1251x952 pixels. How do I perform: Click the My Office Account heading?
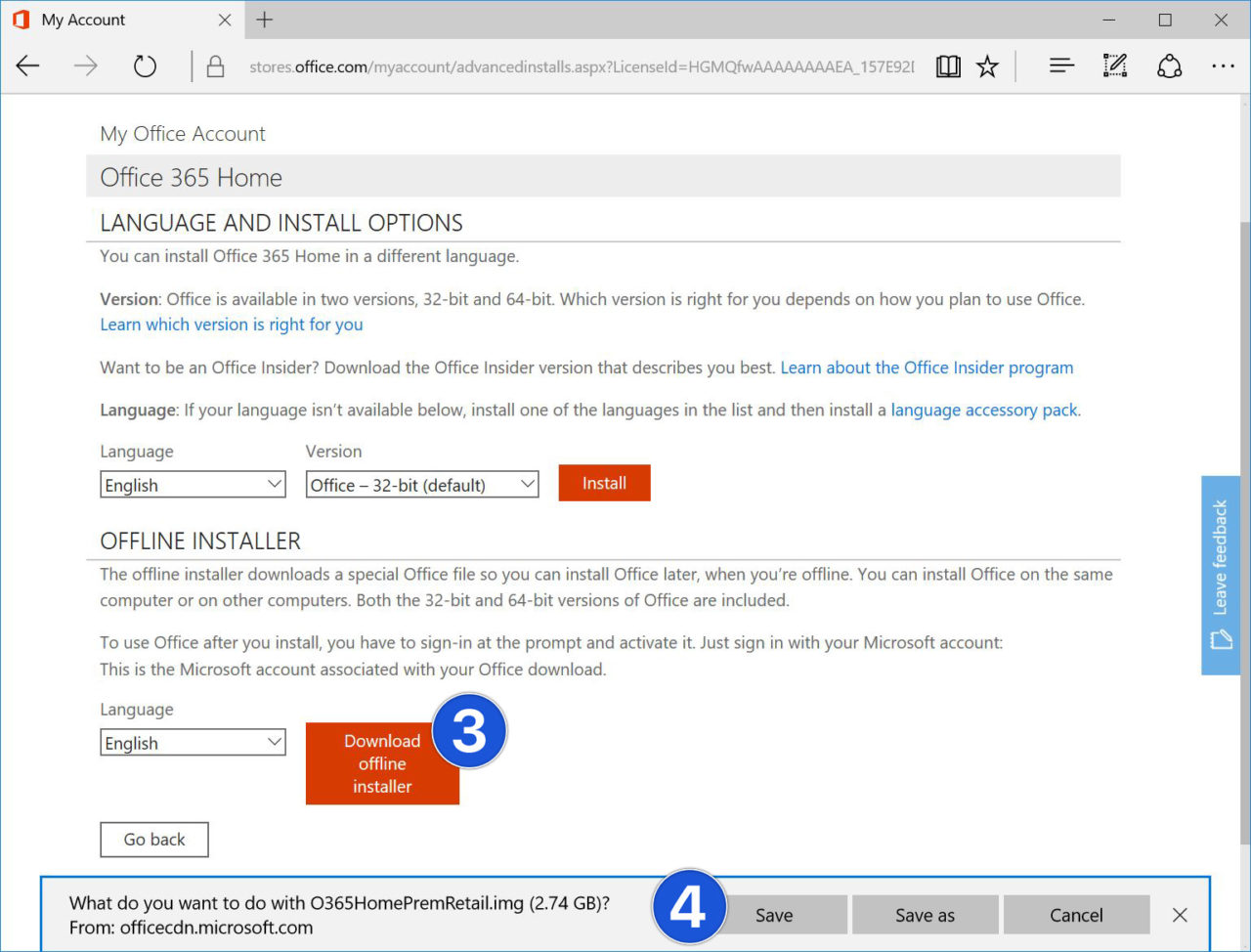(183, 134)
